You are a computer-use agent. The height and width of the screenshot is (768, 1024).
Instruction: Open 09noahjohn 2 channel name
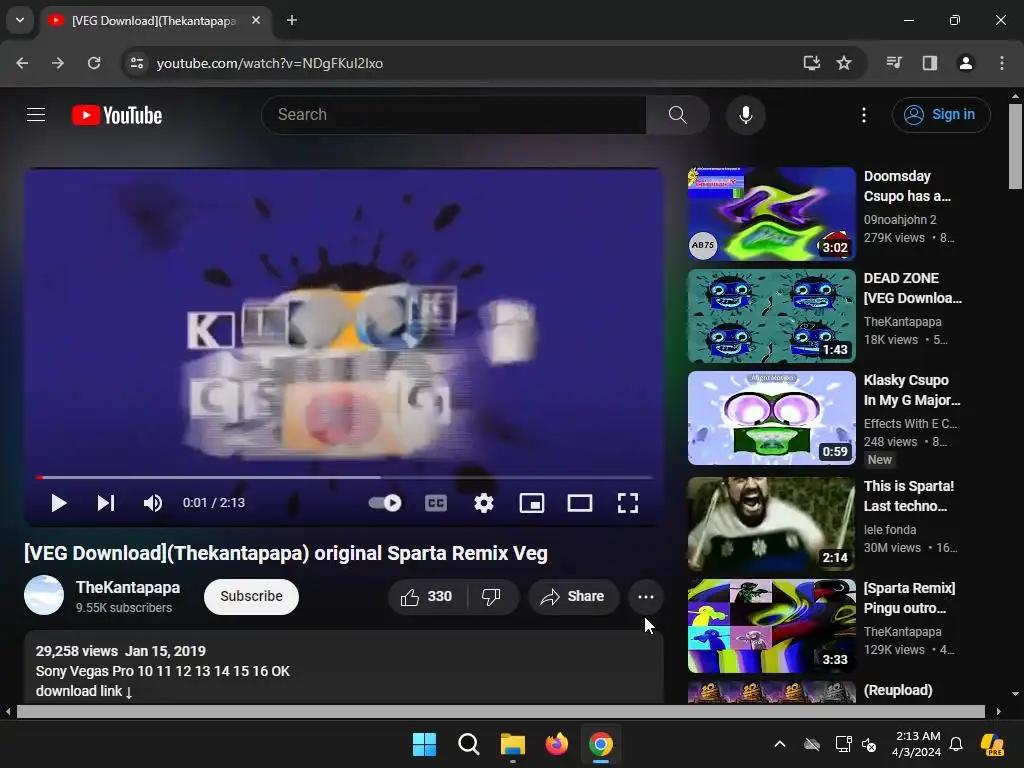click(900, 220)
